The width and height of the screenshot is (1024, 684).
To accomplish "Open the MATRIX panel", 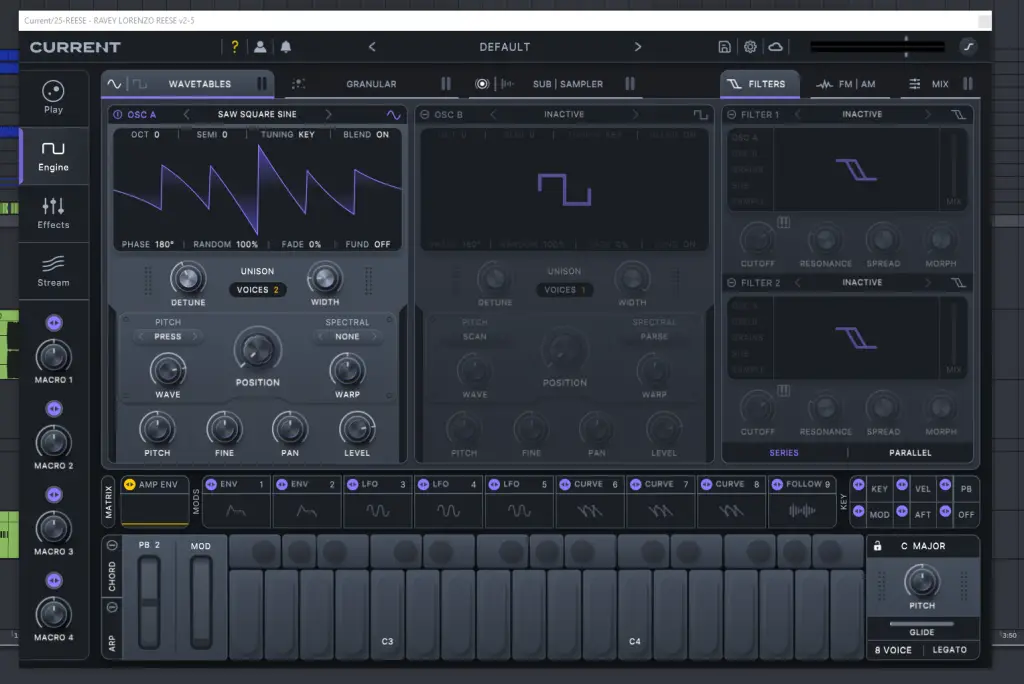I will coord(109,502).
